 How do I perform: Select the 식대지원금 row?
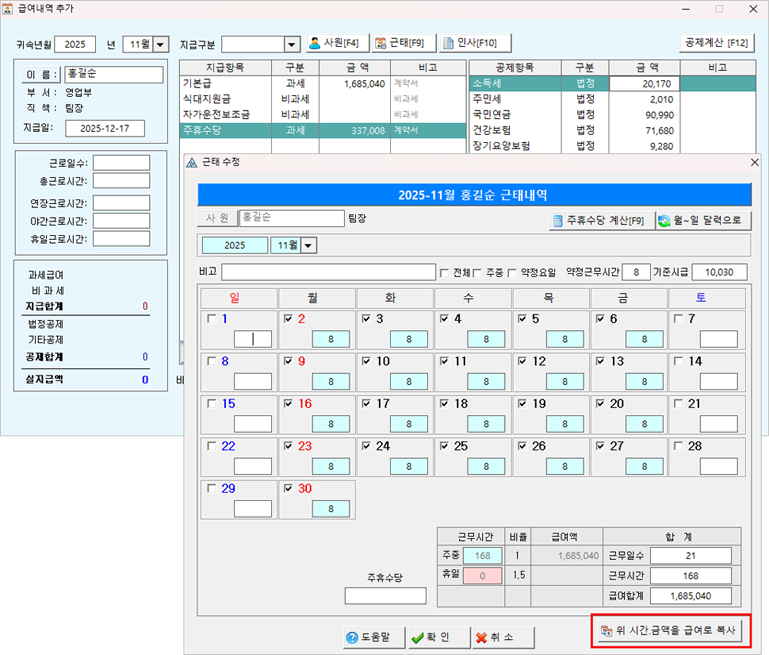coord(323,99)
